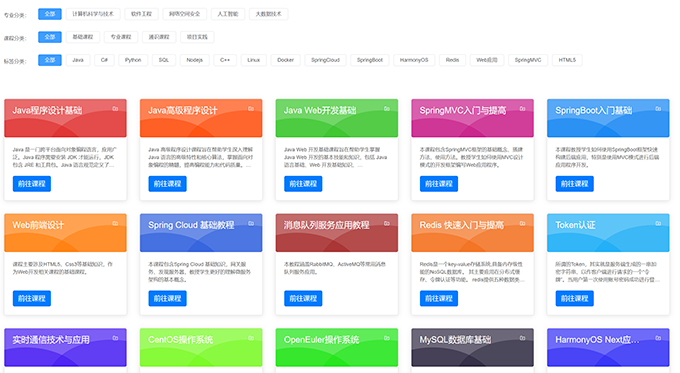680x373 pixels.
Task: Go to the SpringMVC入门与提高 course
Action: pyautogui.click(x=439, y=184)
